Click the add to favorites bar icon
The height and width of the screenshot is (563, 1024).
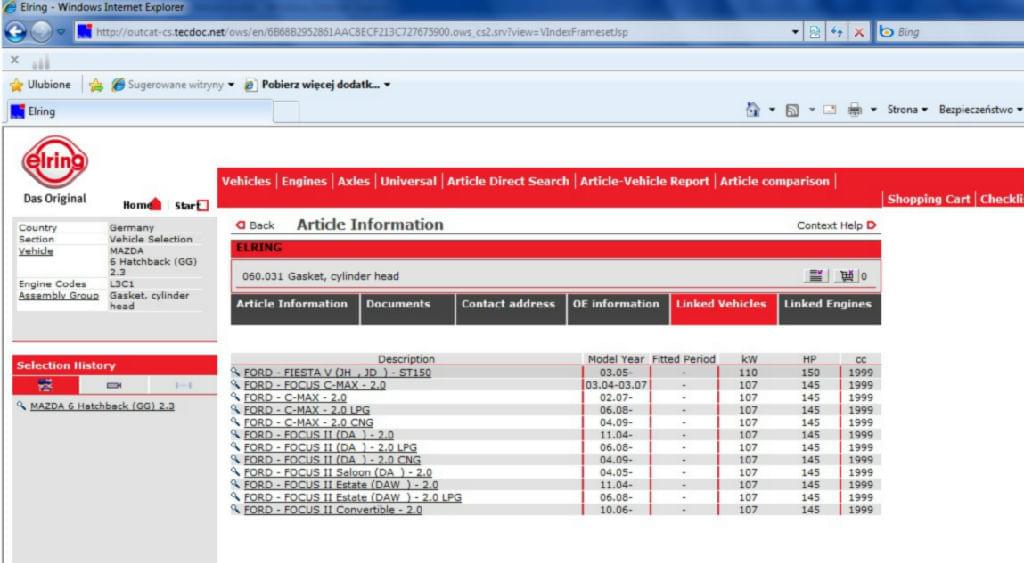click(x=96, y=85)
